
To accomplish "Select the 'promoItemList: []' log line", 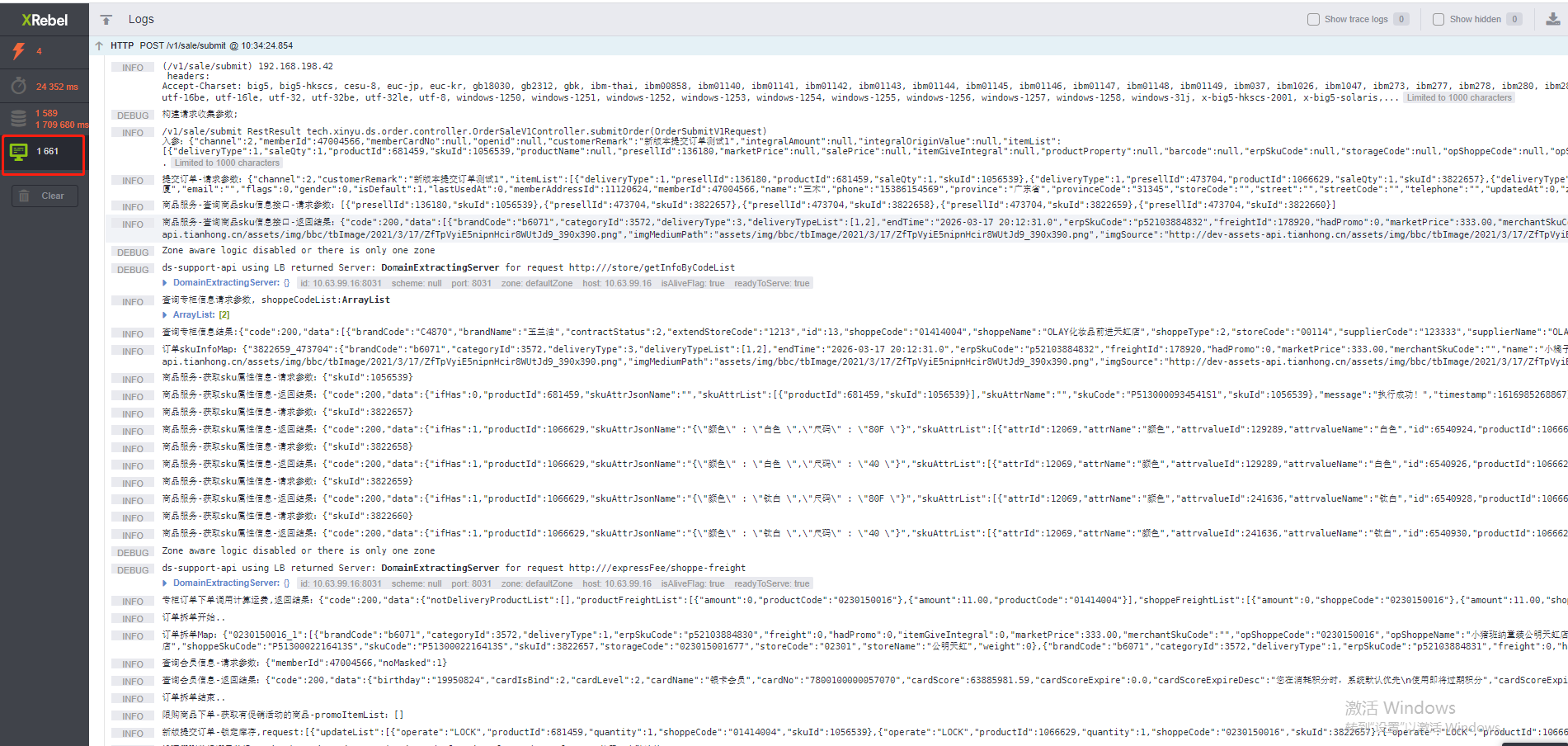I will coord(283,715).
